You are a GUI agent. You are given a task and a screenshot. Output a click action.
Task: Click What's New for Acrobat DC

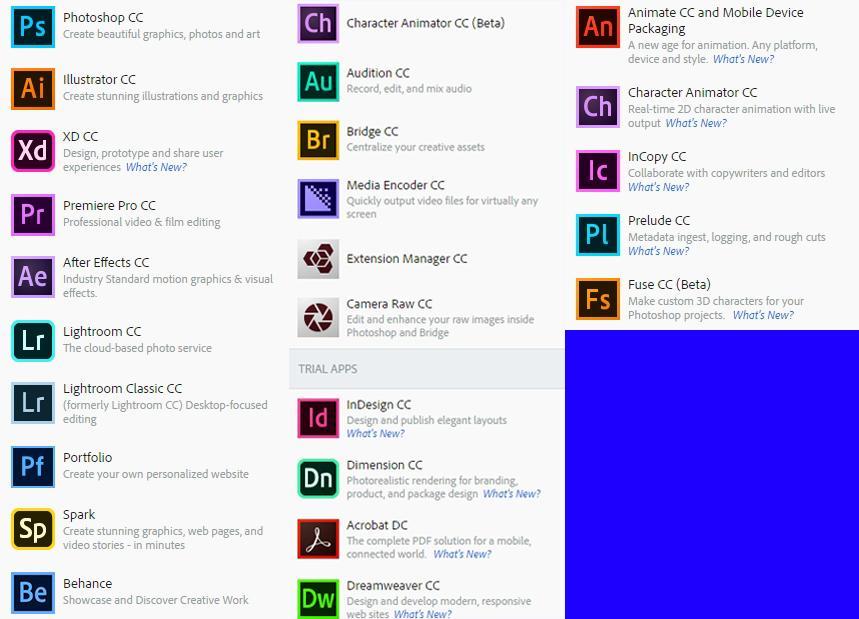pos(462,554)
